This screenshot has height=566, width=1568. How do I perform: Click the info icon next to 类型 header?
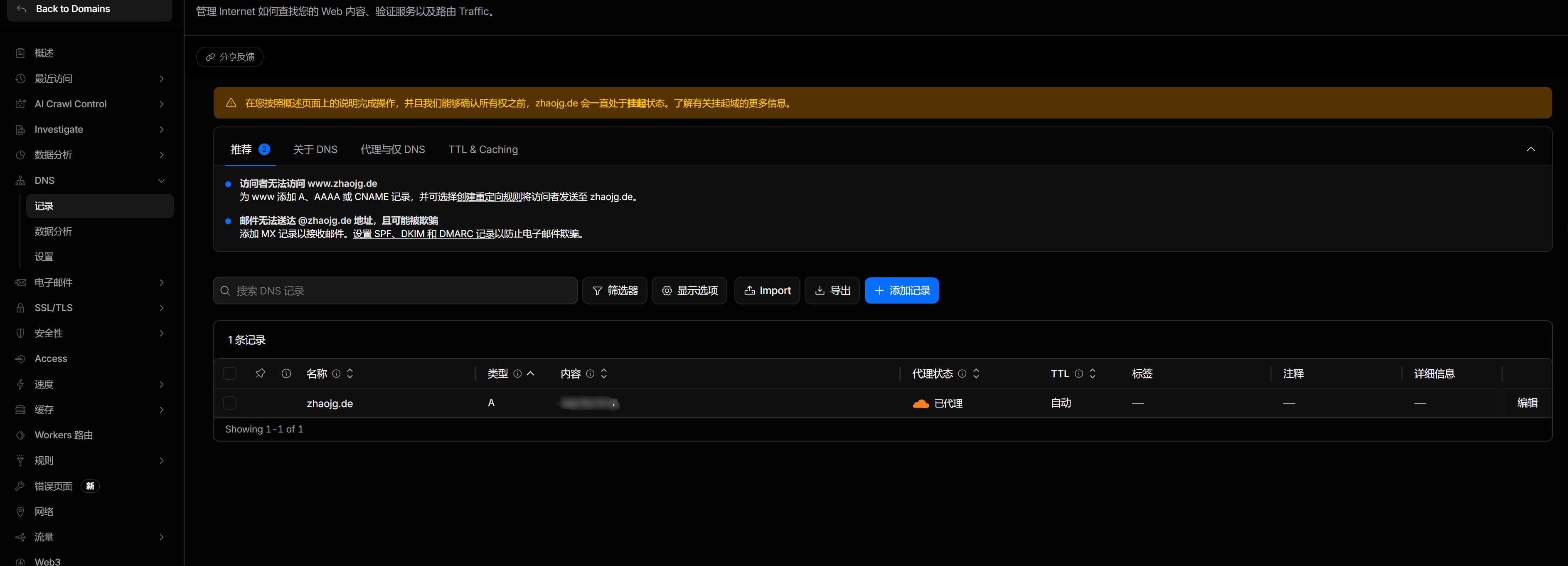point(517,373)
